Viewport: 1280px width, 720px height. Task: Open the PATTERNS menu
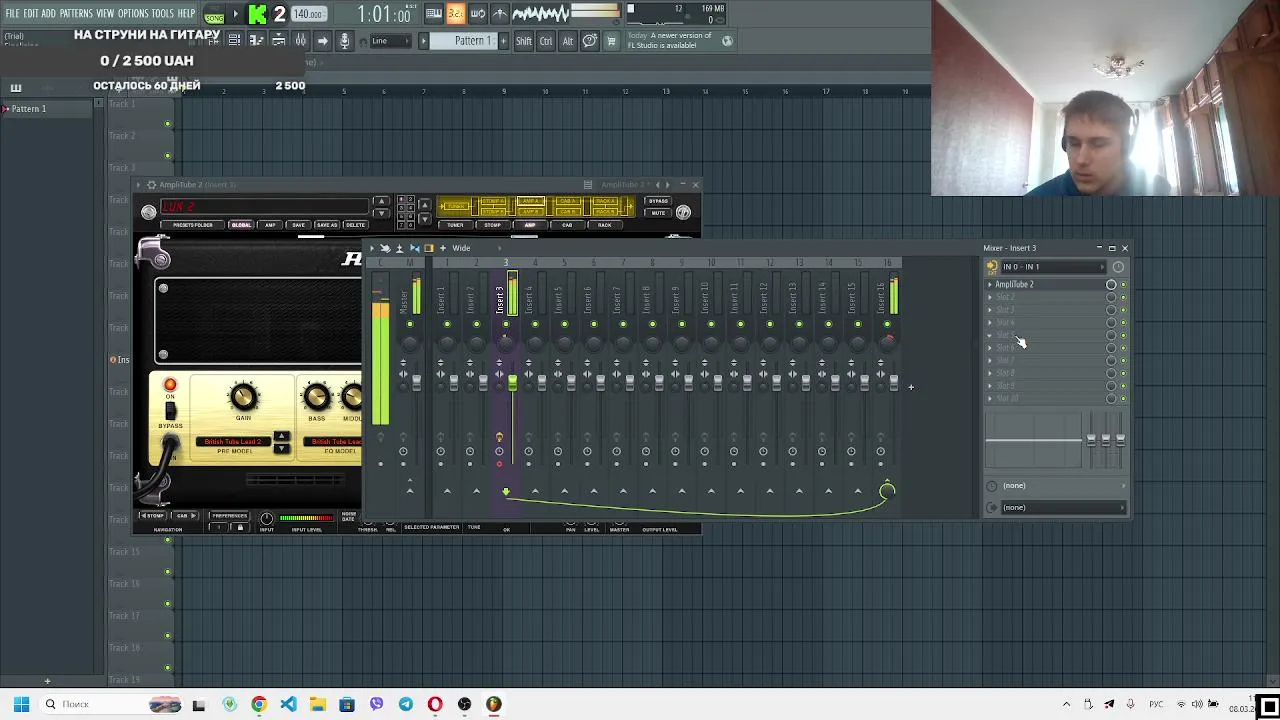point(76,13)
